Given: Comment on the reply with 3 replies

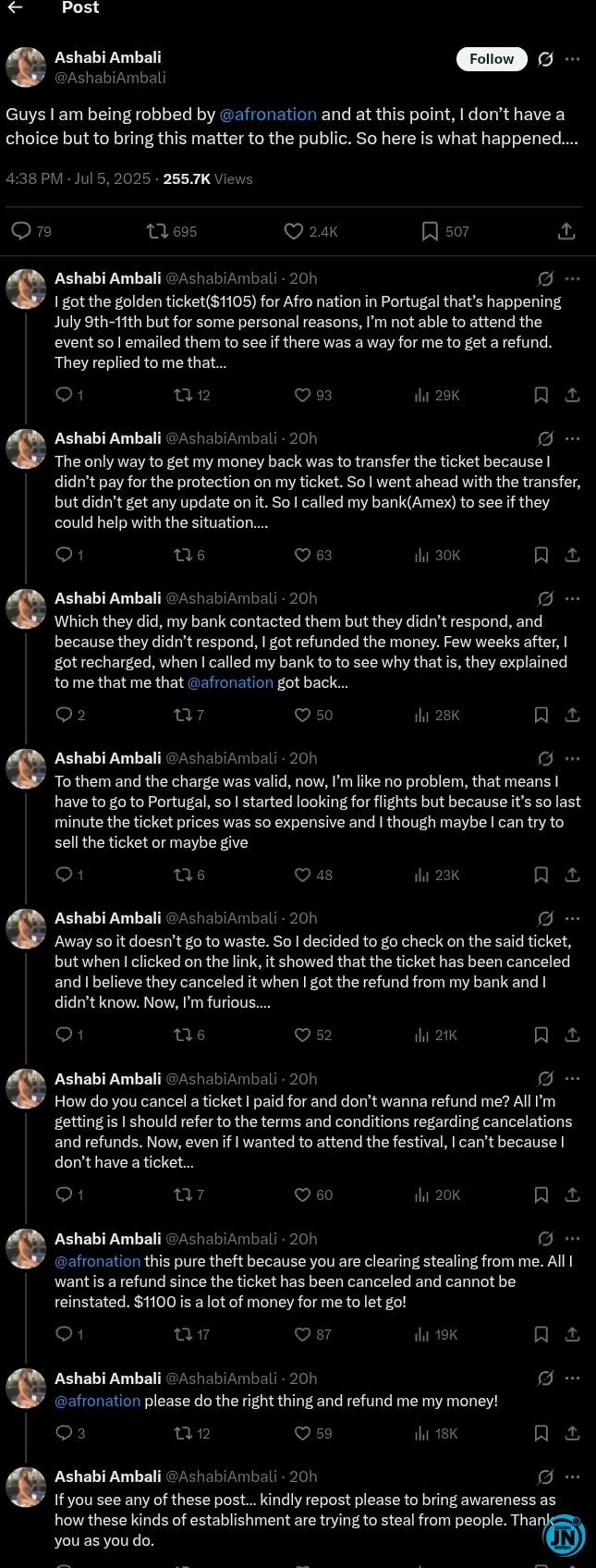Looking at the screenshot, I should pyautogui.click(x=70, y=1433).
